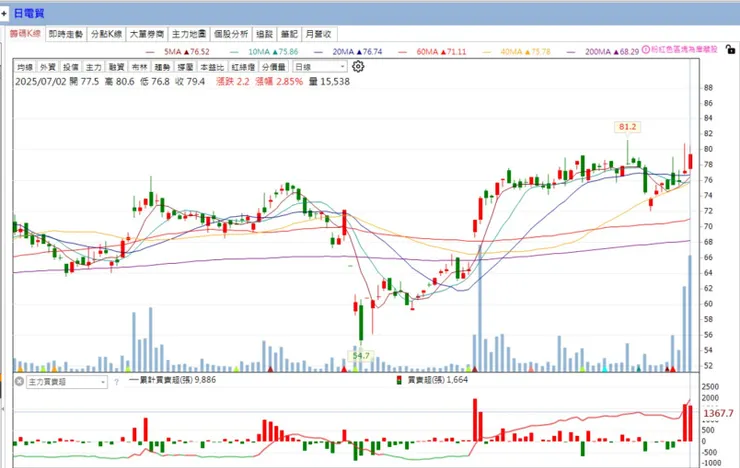Click the 81.2 high price label
The width and height of the screenshot is (740, 468).
pyautogui.click(x=627, y=126)
